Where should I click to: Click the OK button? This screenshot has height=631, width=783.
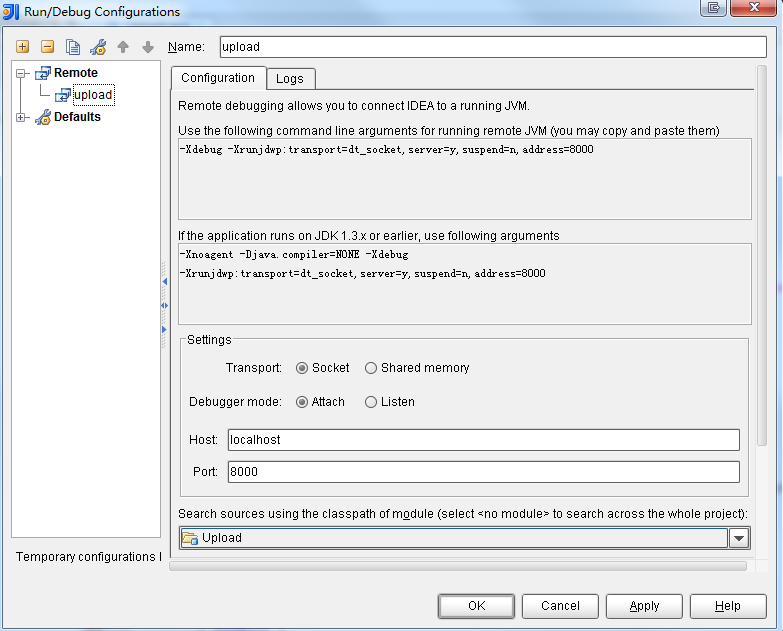tap(476, 606)
